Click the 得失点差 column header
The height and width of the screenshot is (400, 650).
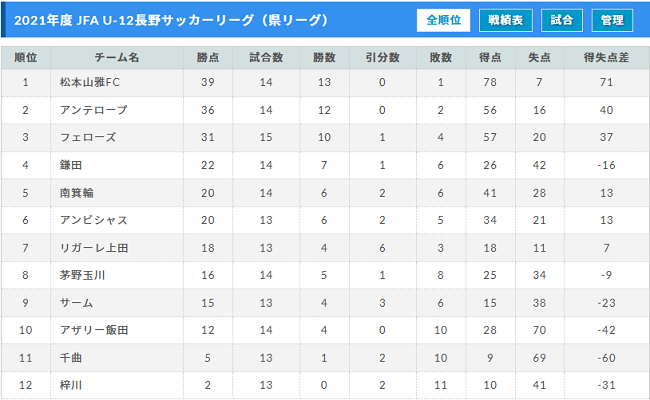(x=606, y=58)
